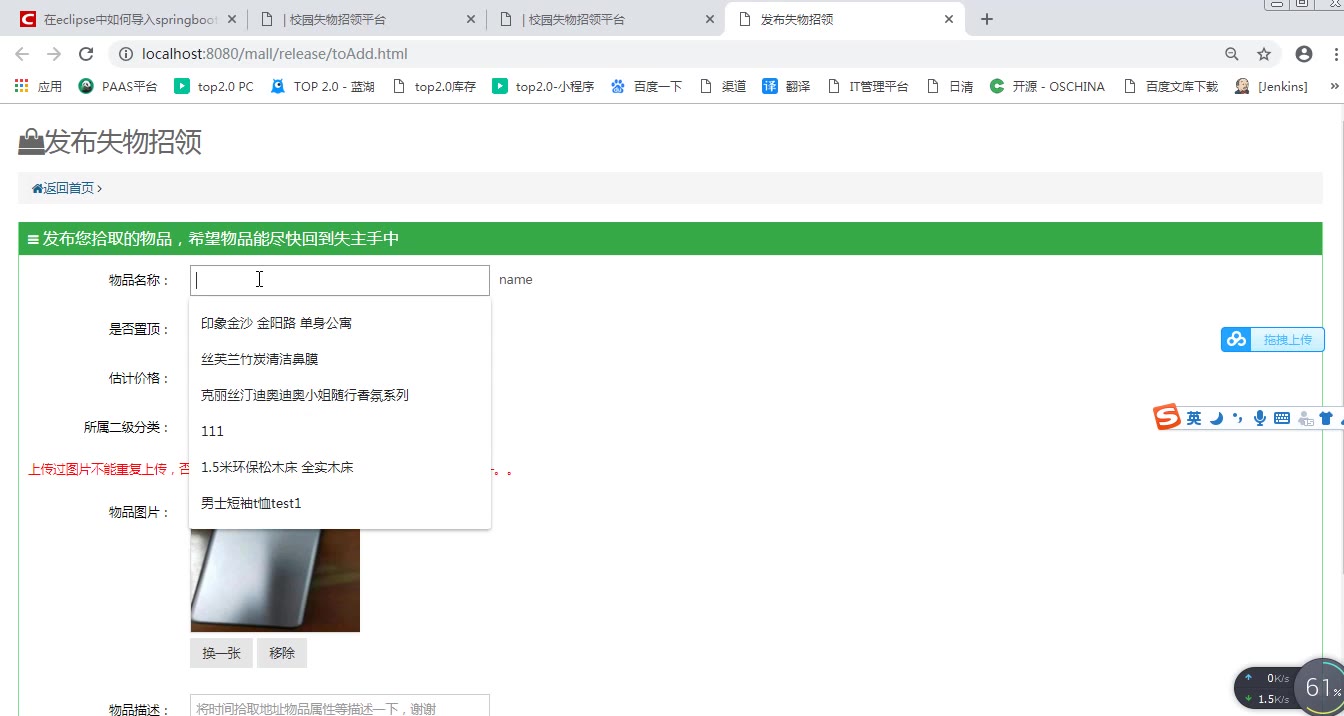Image resolution: width=1344 pixels, height=716 pixels.
Task: Open the Sogou soft keyboard icon
Action: [1282, 419]
